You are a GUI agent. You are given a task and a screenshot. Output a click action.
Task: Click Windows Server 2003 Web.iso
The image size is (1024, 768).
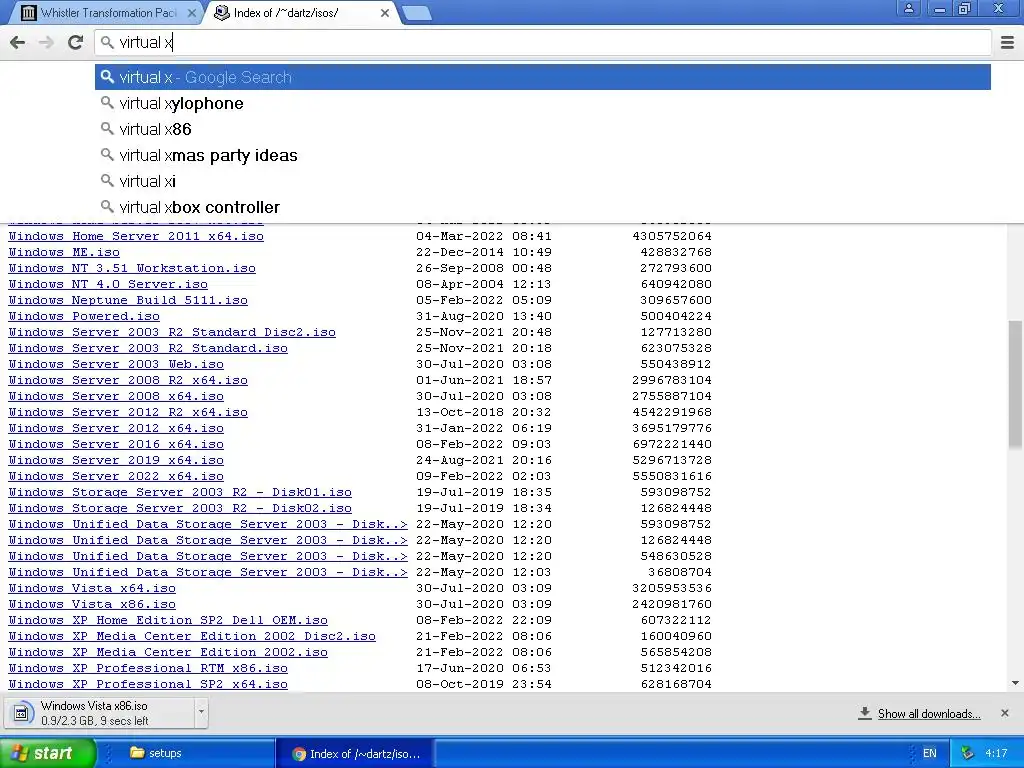pyautogui.click(x=116, y=364)
